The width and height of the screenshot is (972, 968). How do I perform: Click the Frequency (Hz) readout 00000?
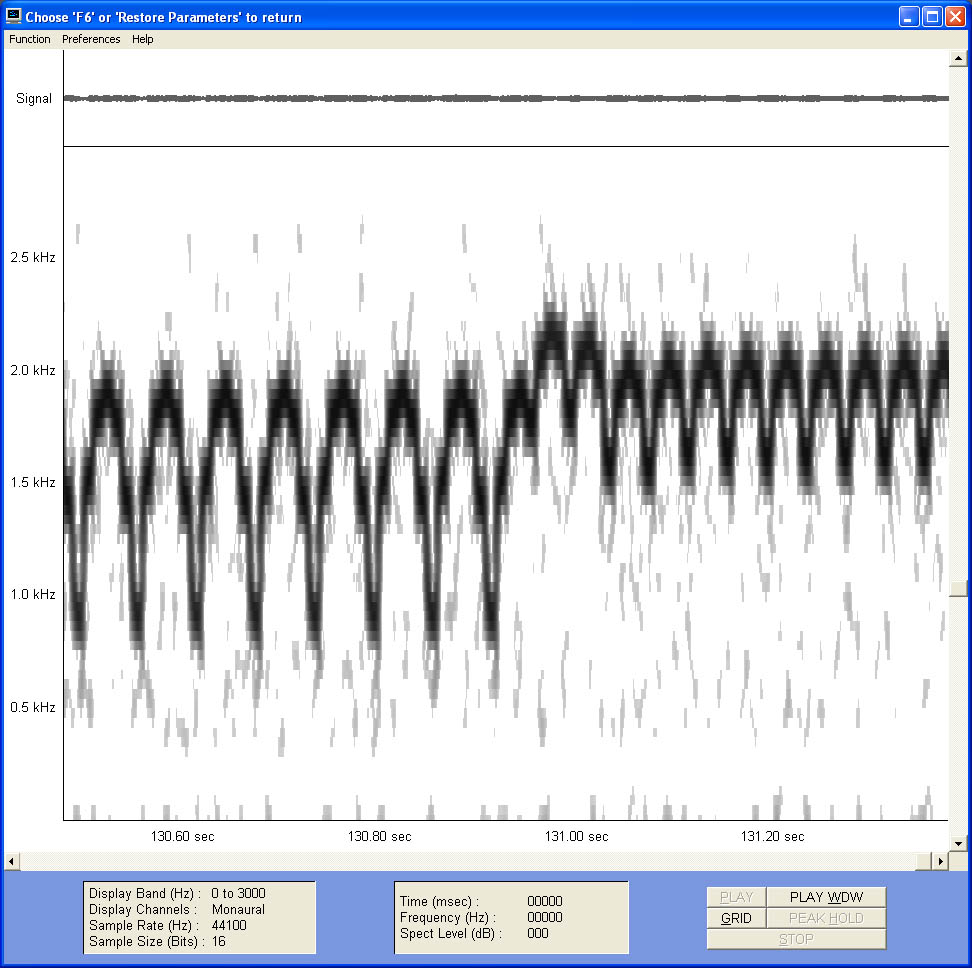(x=545, y=917)
